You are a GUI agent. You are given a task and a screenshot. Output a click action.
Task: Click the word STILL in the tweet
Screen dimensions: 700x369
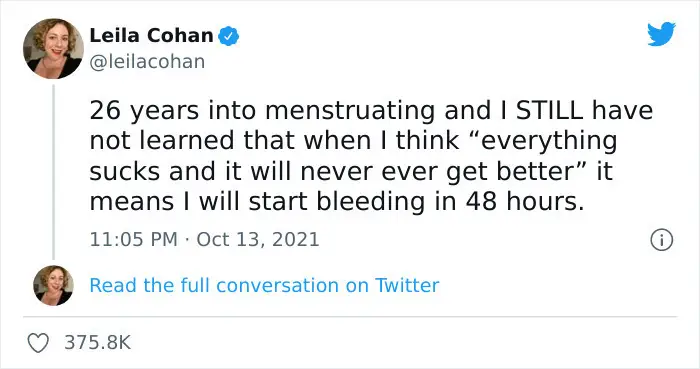550,110
